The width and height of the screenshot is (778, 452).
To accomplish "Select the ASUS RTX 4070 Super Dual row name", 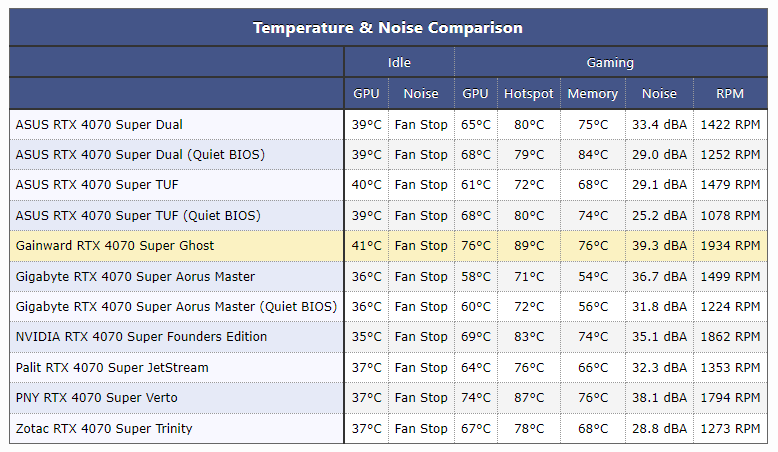I will tap(99, 125).
